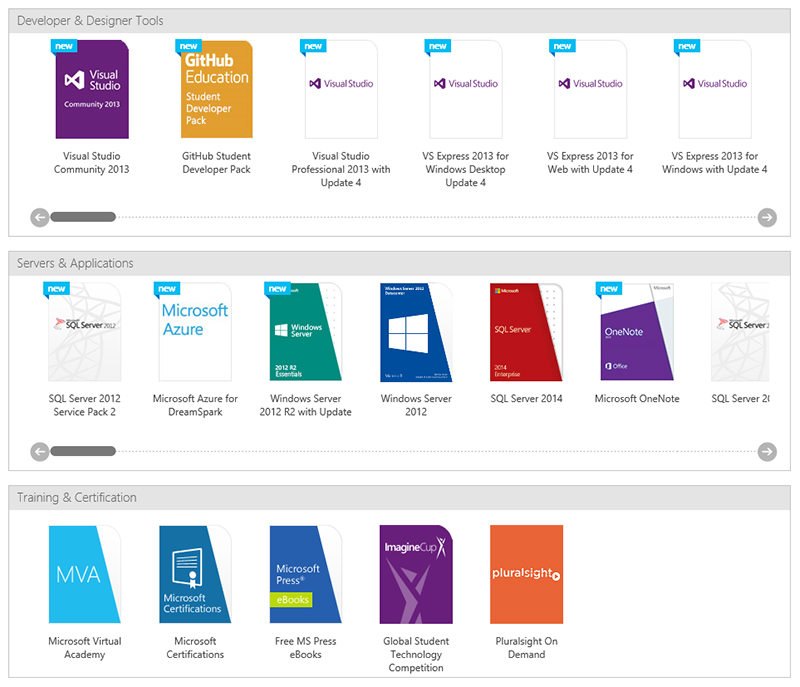Viewport: 800px width, 687px height.
Task: Choose the Windows Server 2012 R2 Essentials box
Action: [x=305, y=332]
